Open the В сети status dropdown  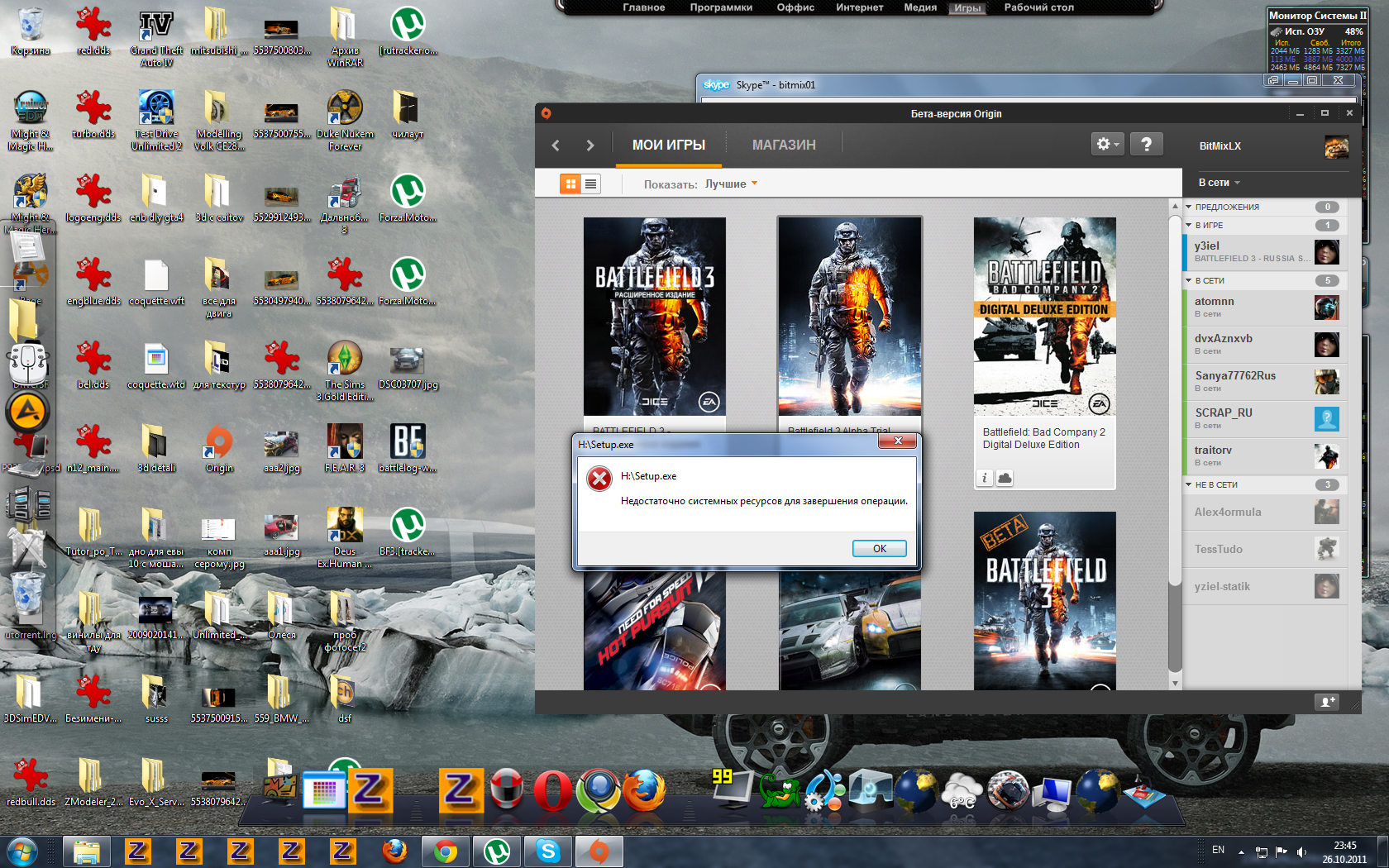point(1219,183)
